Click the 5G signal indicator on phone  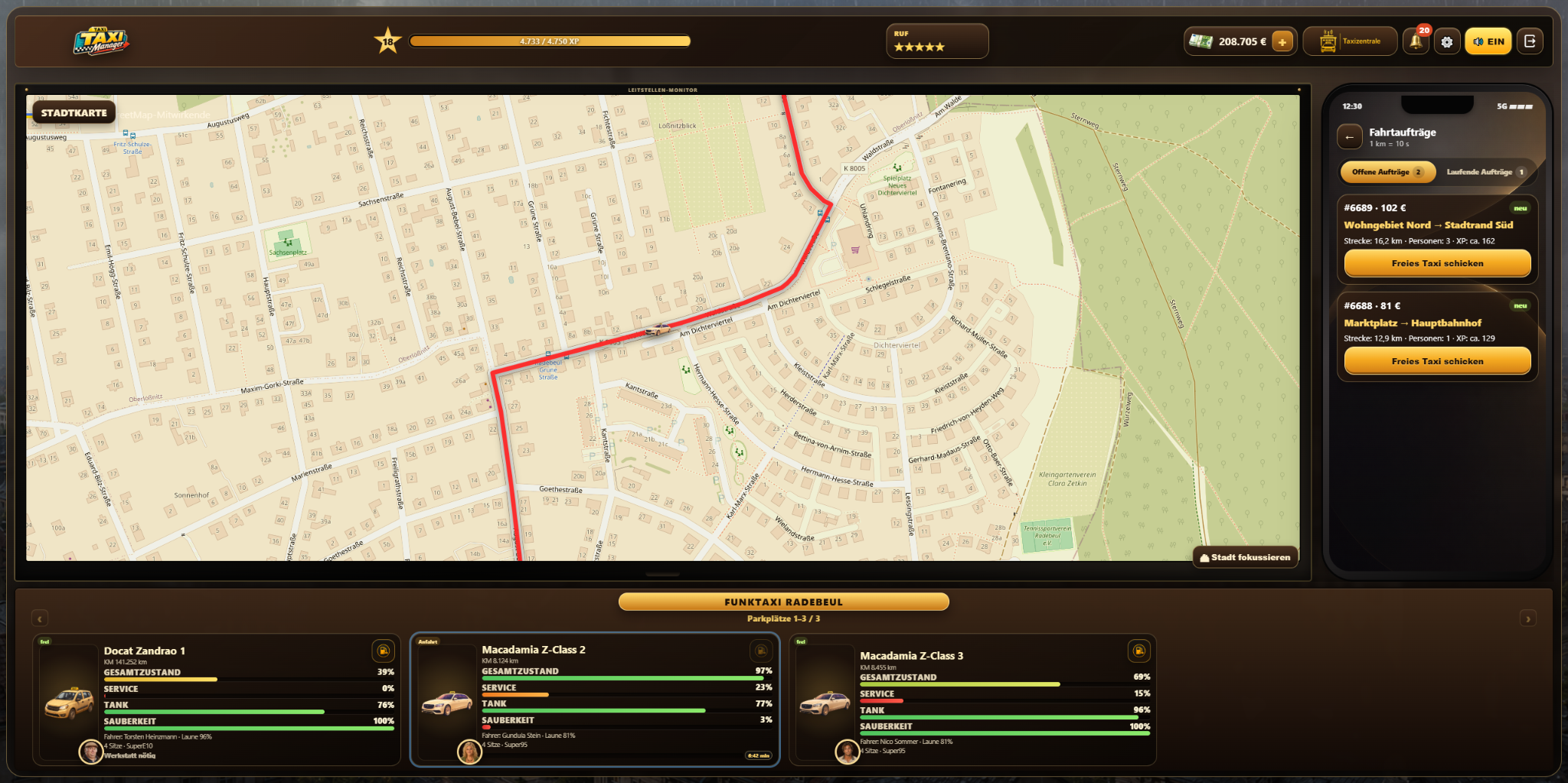[1514, 106]
